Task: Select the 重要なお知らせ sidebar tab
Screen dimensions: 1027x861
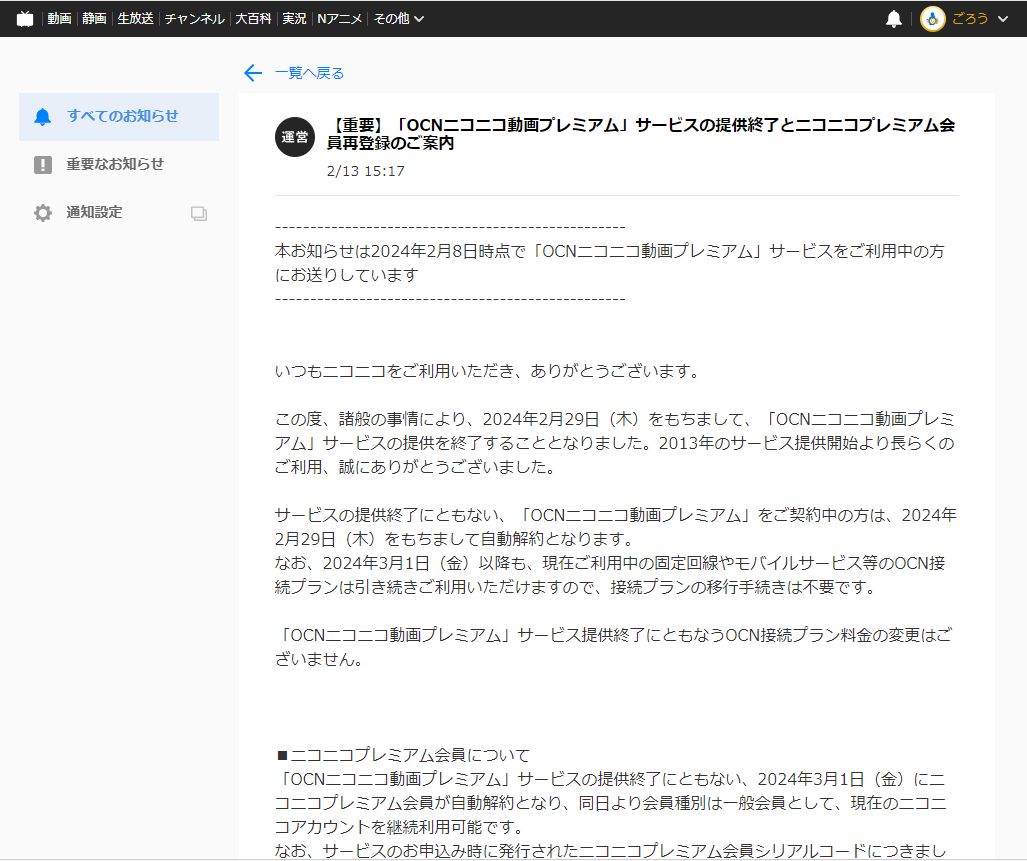Action: pos(119,164)
